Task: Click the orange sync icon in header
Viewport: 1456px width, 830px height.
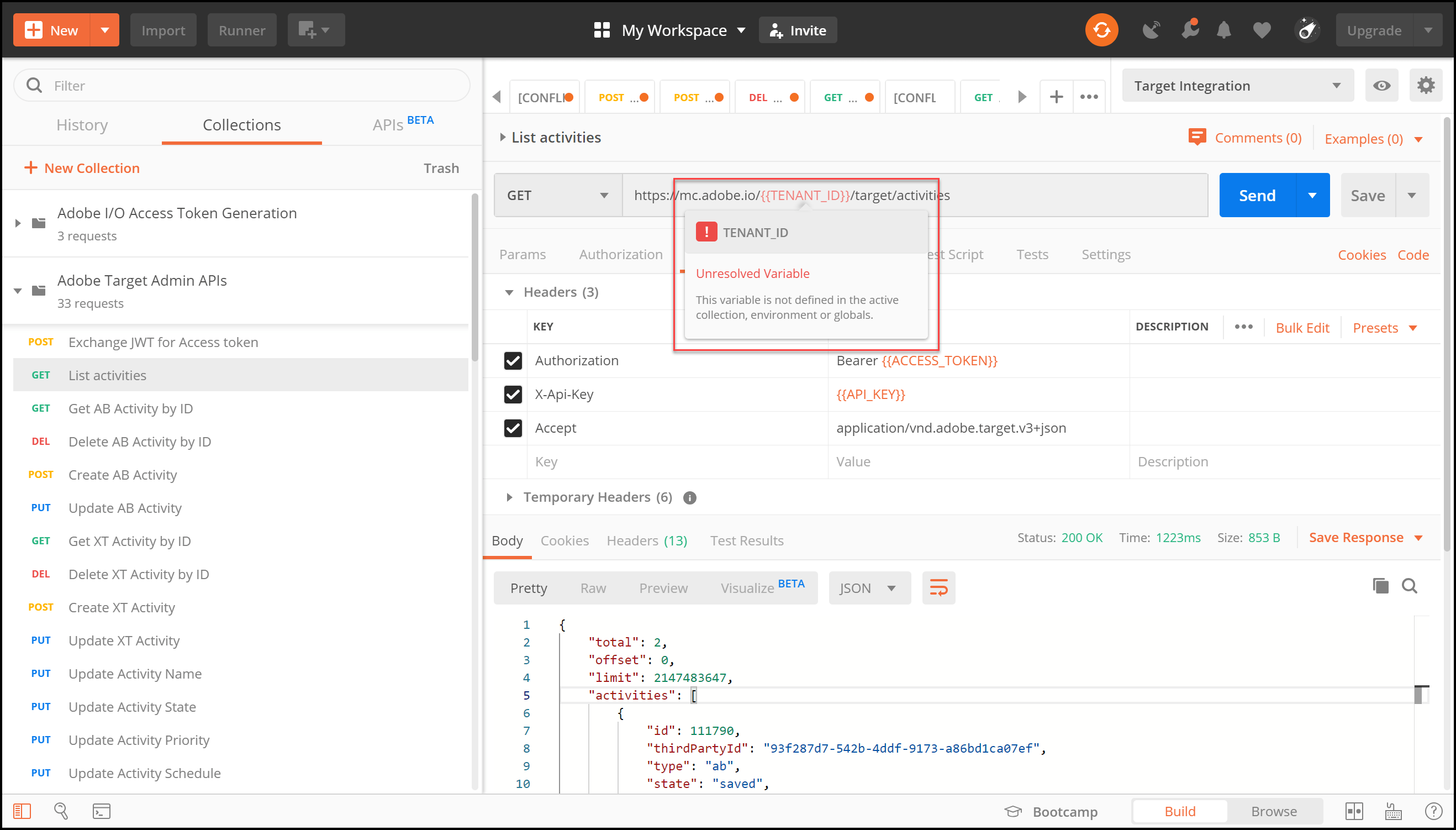Action: click(1101, 30)
